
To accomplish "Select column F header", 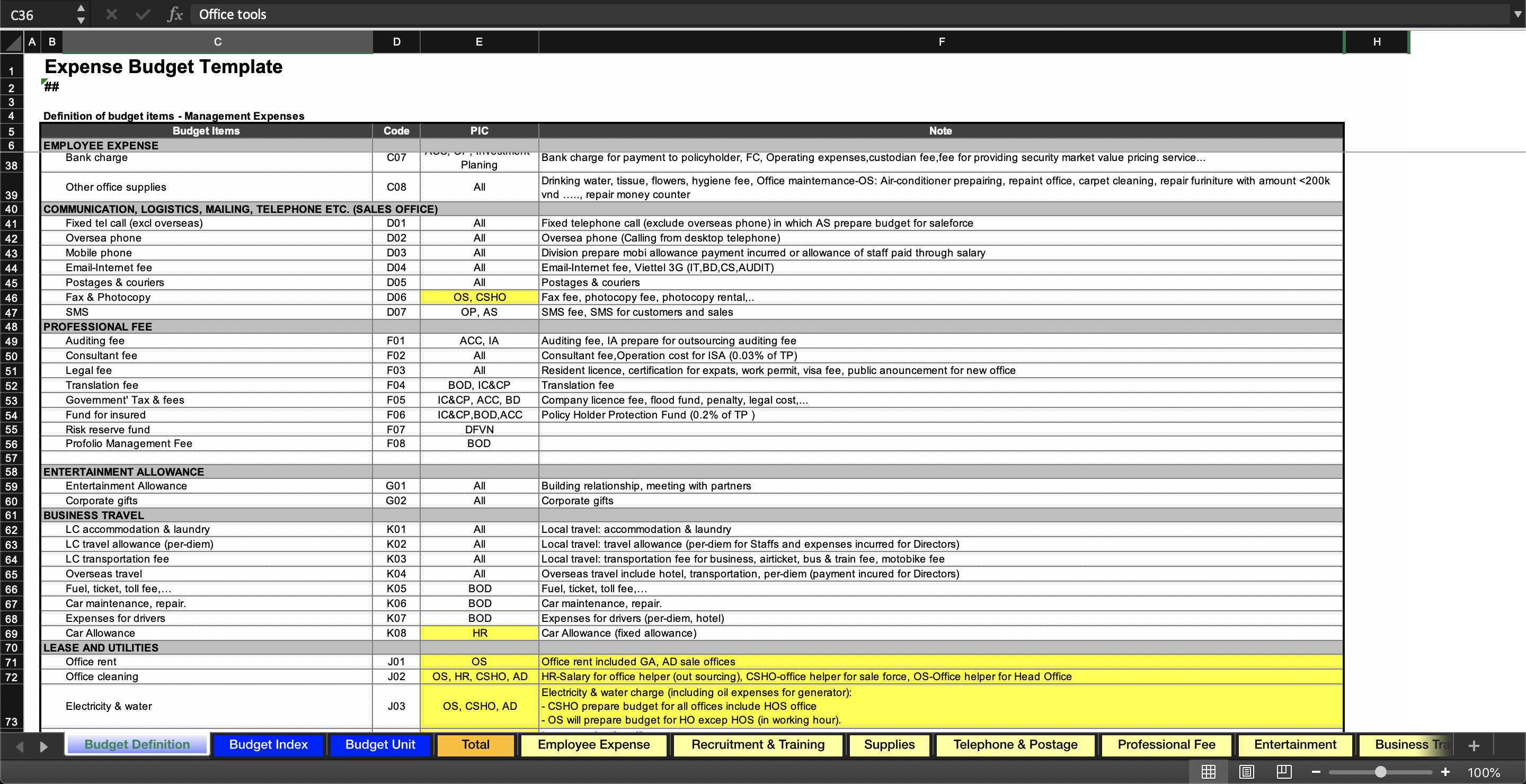I will 942,42.
